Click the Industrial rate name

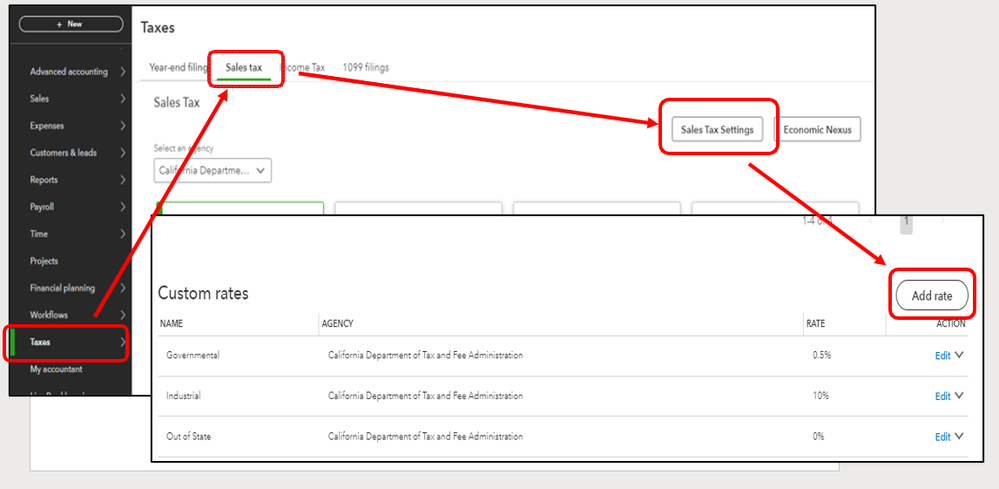point(183,395)
